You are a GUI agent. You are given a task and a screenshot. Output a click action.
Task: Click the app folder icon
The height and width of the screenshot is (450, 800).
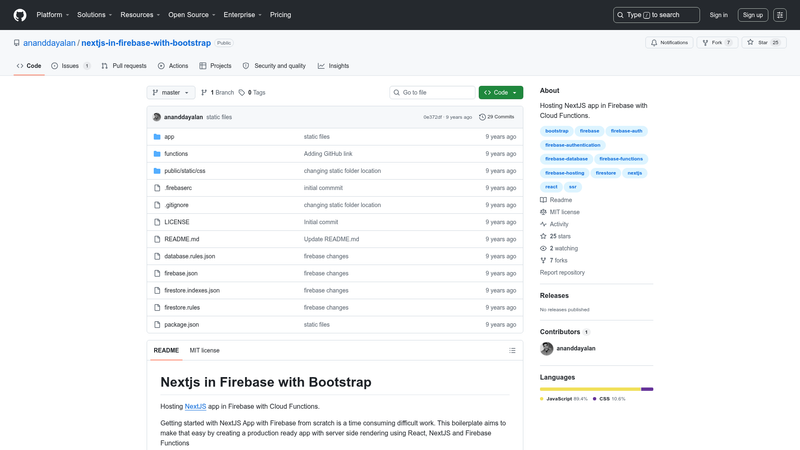157,137
